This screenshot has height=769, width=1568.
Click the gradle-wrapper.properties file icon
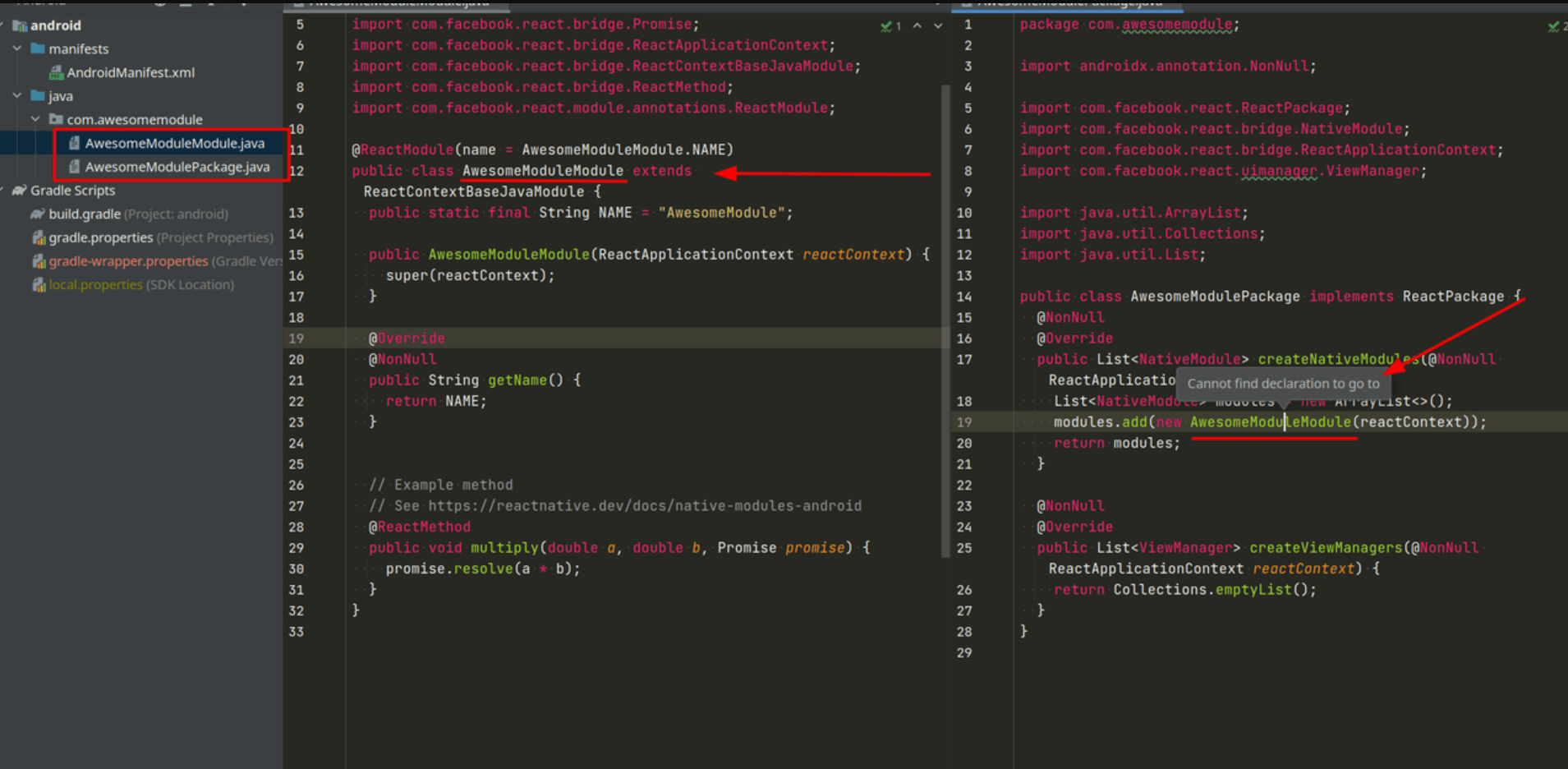coord(39,261)
